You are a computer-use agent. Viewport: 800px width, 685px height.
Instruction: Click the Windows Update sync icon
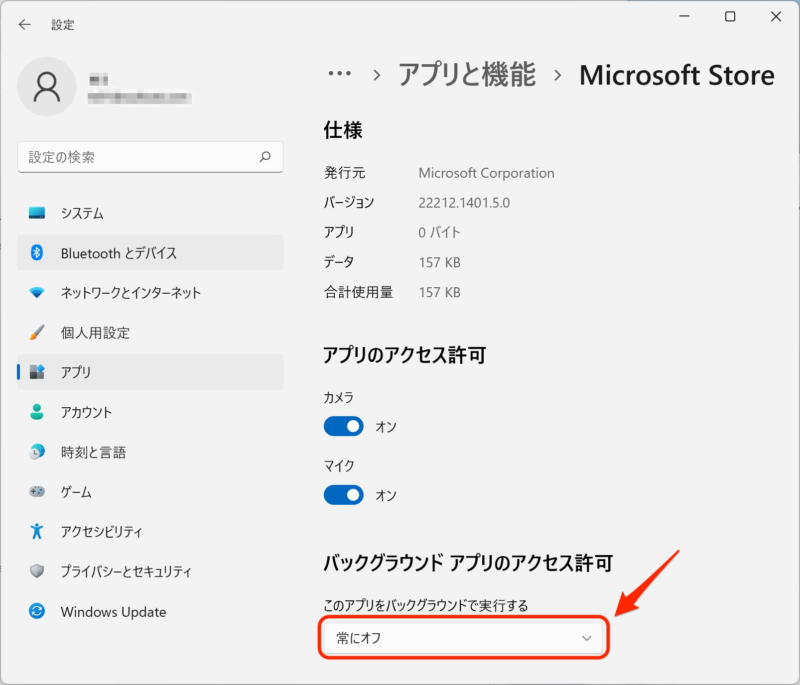pos(37,611)
